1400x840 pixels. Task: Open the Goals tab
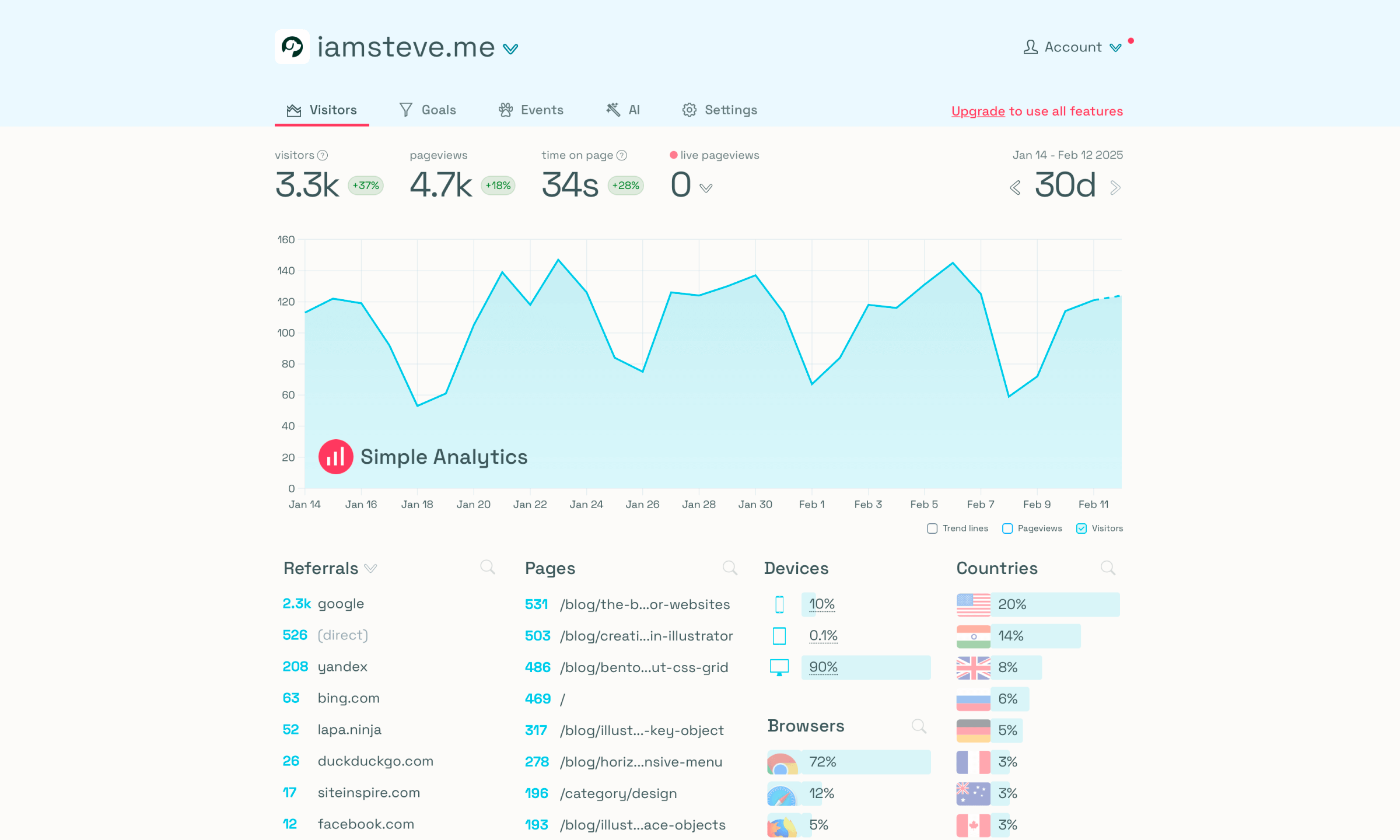coord(428,110)
